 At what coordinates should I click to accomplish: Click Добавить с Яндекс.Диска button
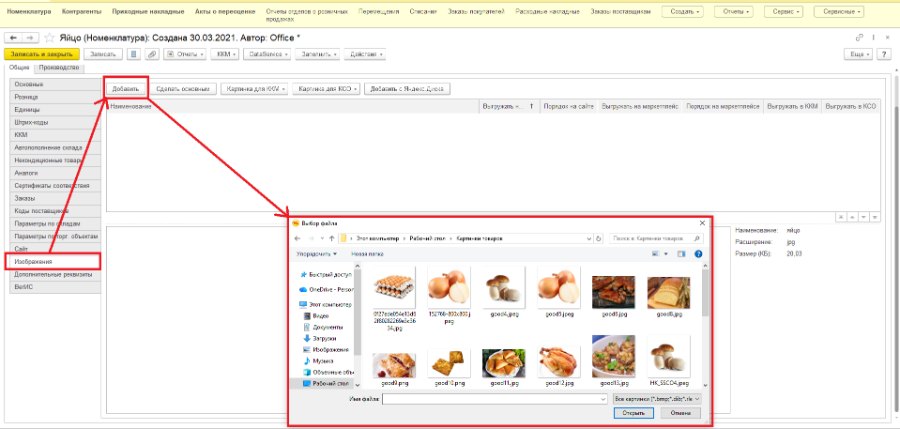coord(407,89)
